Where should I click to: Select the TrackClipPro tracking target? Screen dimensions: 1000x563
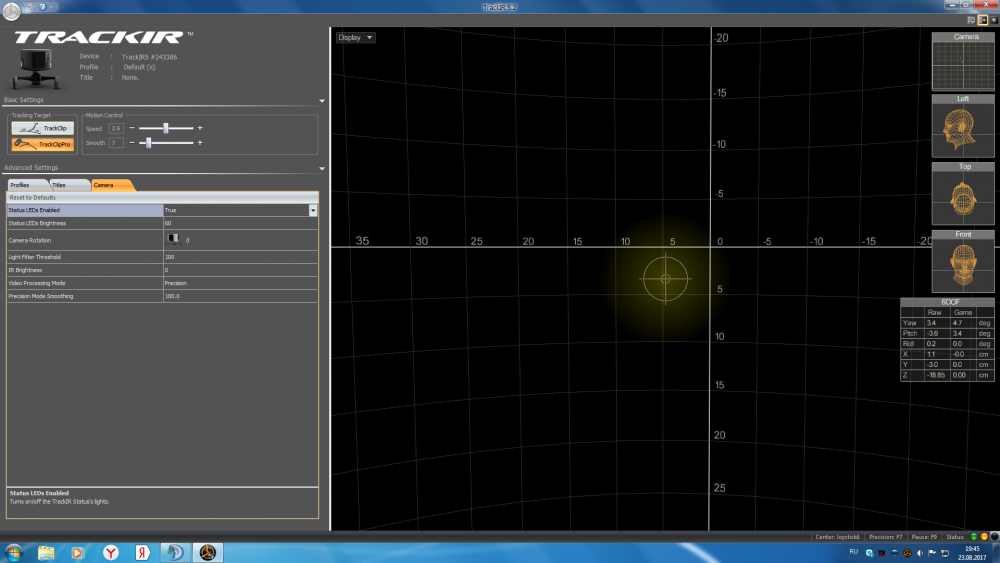click(42, 144)
